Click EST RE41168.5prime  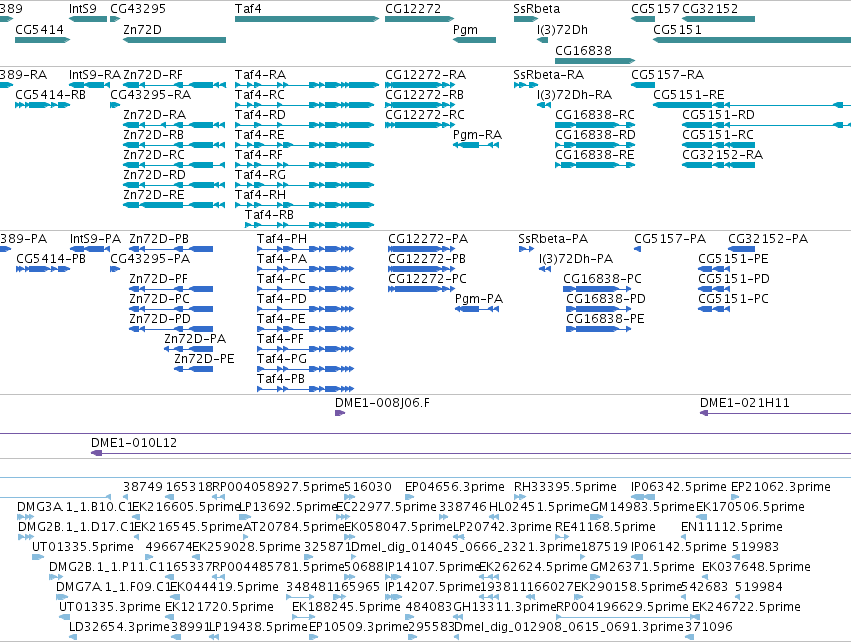[605, 527]
